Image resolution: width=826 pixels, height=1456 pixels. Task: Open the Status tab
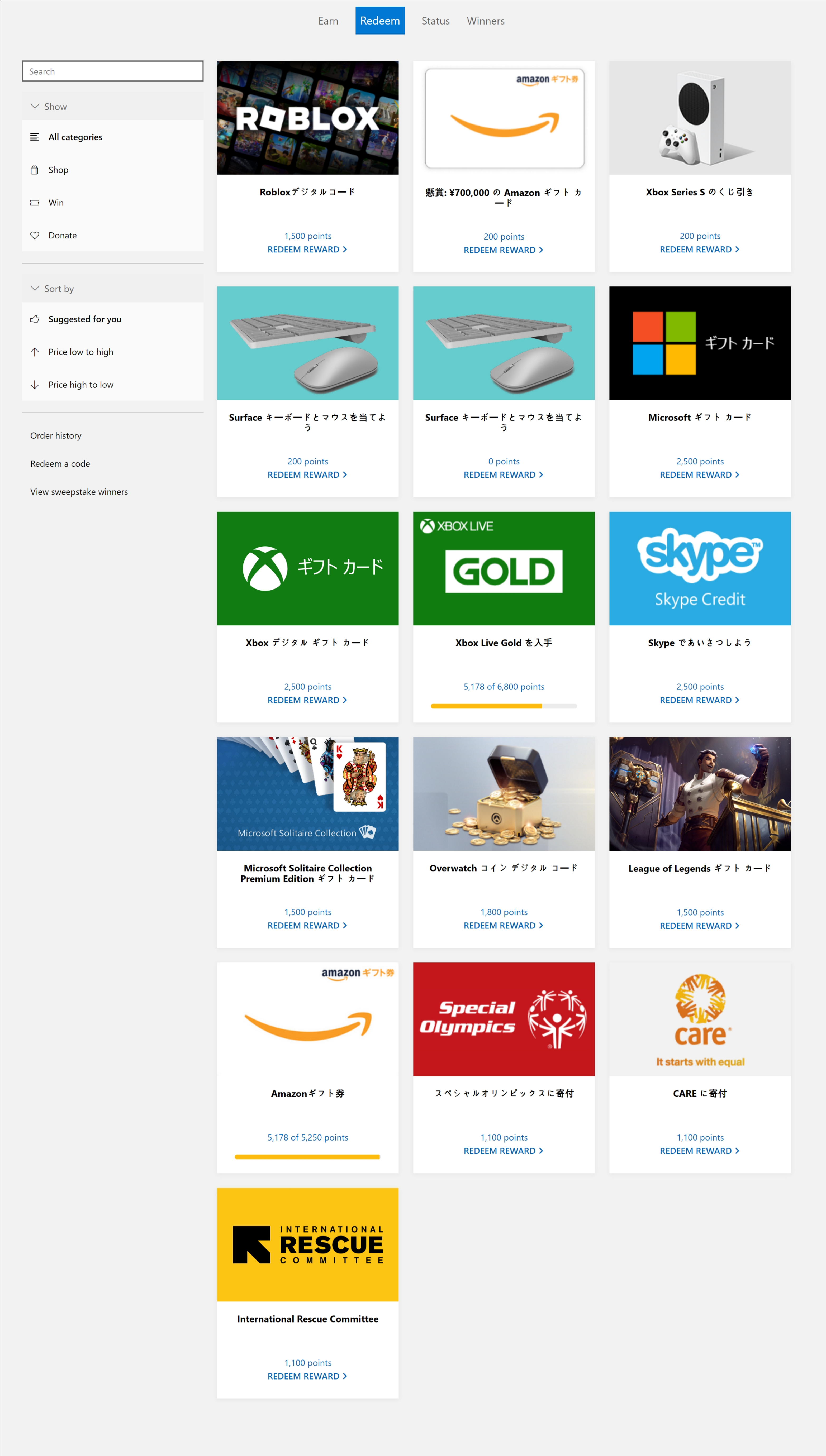435,21
